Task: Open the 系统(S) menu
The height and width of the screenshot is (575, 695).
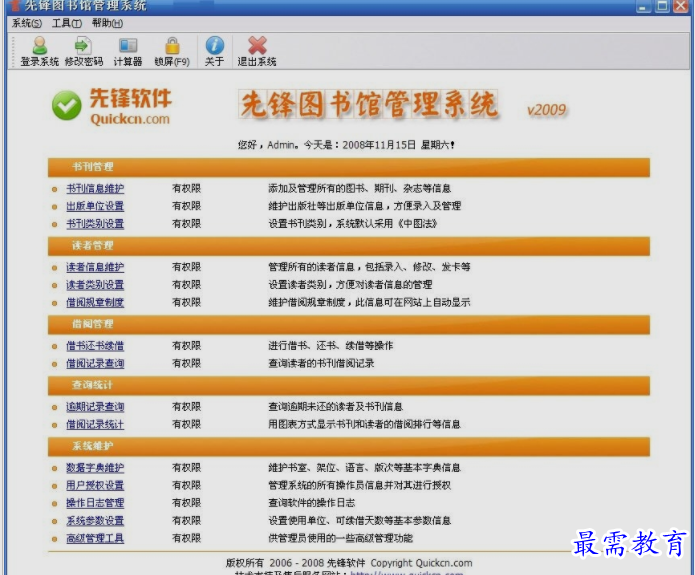Action: point(27,23)
